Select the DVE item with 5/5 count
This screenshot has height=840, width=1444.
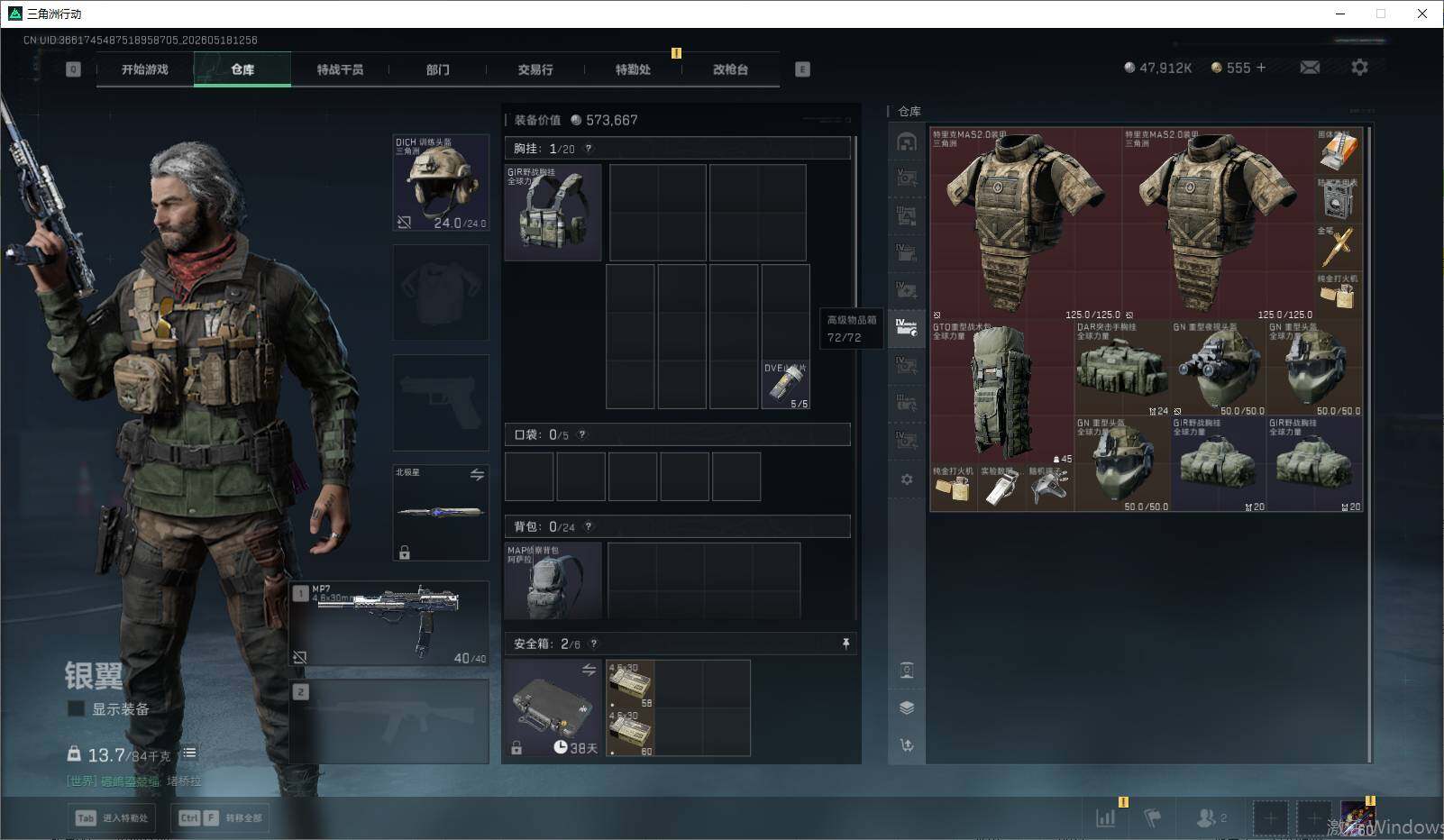click(x=786, y=386)
